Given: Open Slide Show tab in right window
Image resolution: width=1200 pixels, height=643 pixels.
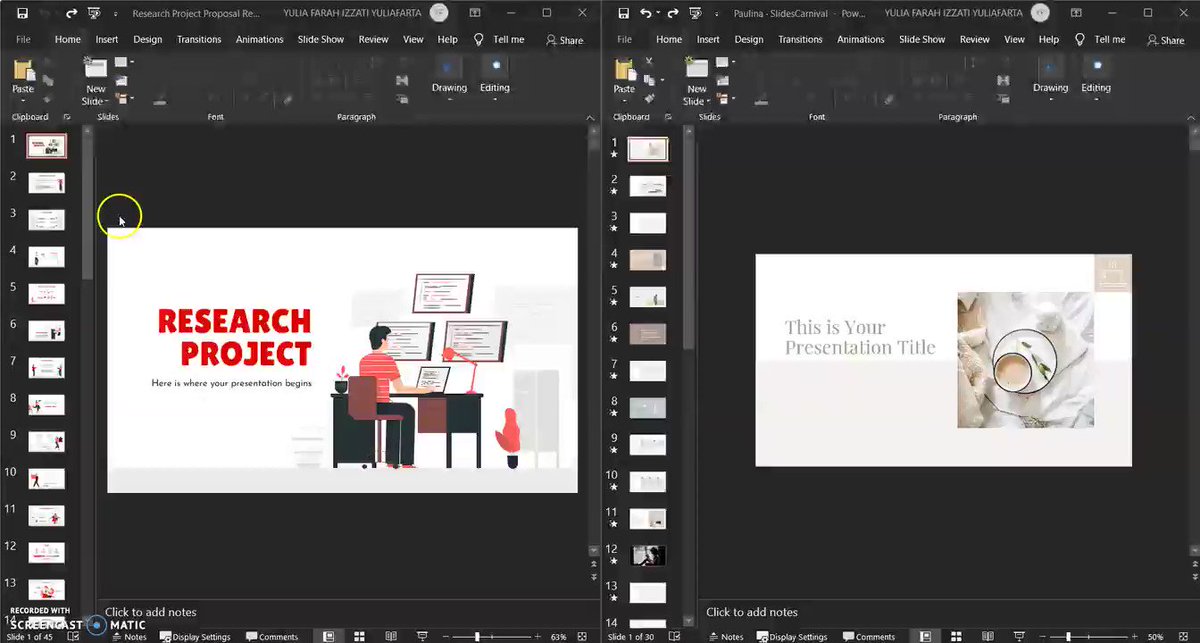Looking at the screenshot, I should (922, 39).
